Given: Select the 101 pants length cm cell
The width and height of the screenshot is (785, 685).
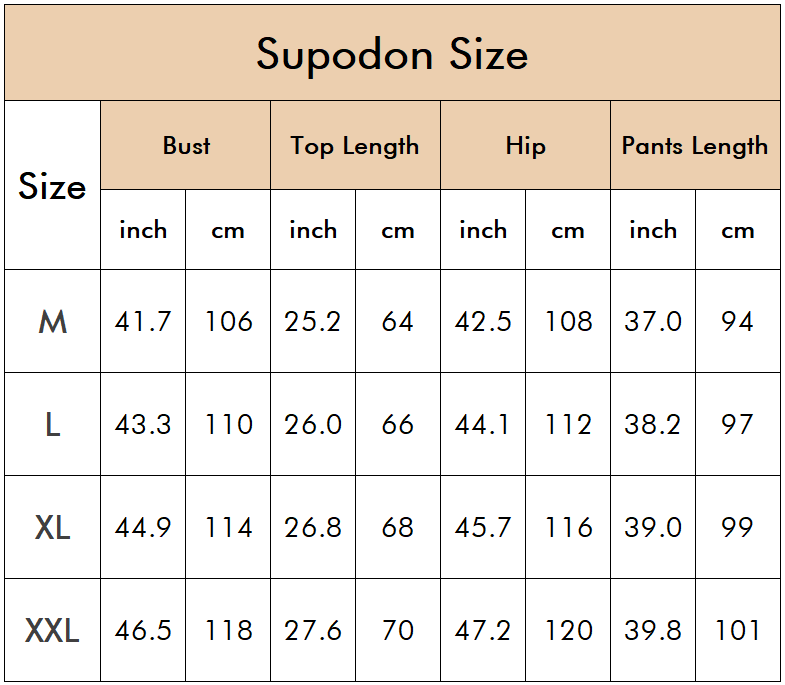Looking at the screenshot, I should click(738, 630).
